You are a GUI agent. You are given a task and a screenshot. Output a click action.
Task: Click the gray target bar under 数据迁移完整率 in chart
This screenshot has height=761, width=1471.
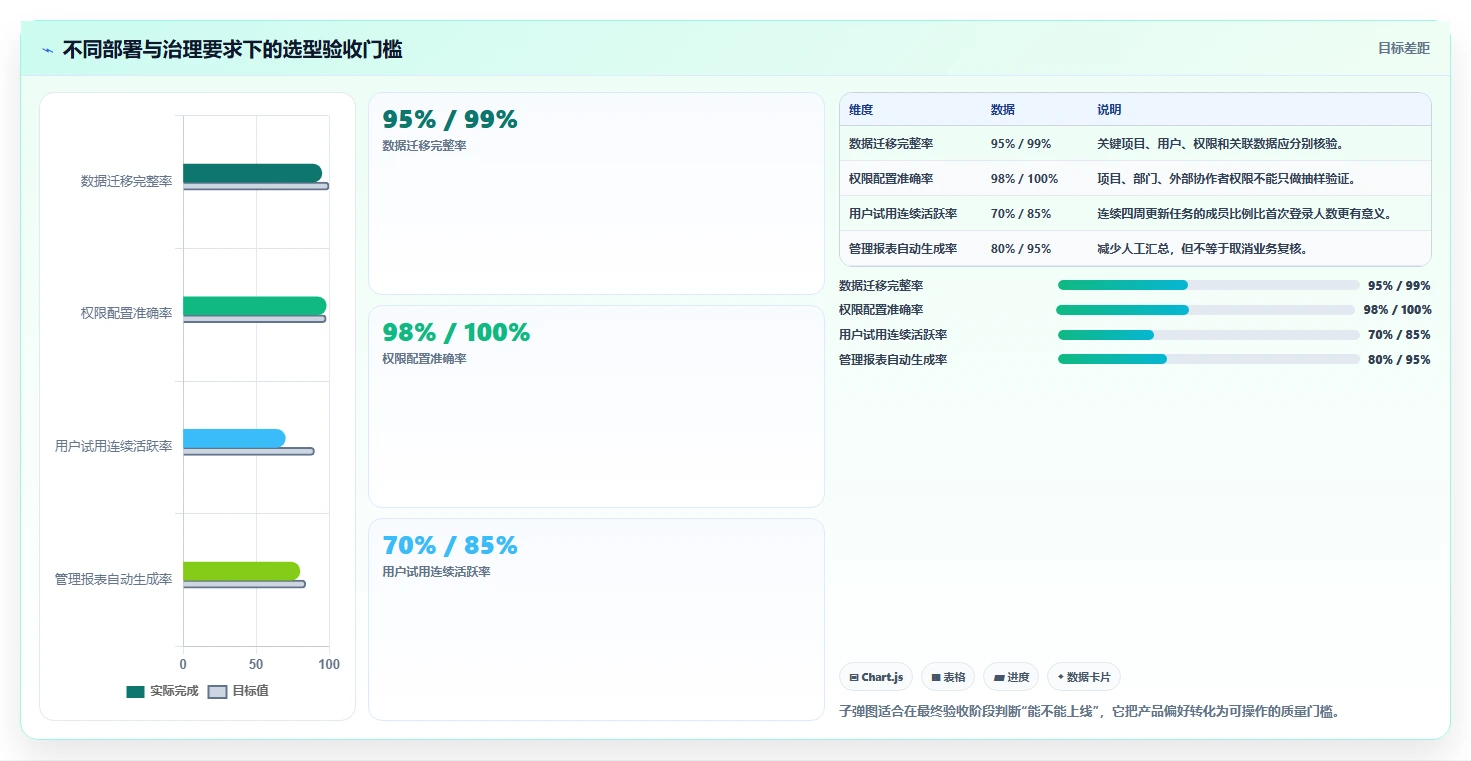[x=256, y=186]
